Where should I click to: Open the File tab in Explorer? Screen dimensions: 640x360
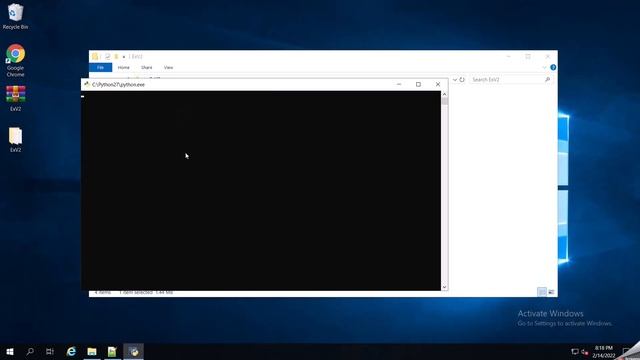100,67
